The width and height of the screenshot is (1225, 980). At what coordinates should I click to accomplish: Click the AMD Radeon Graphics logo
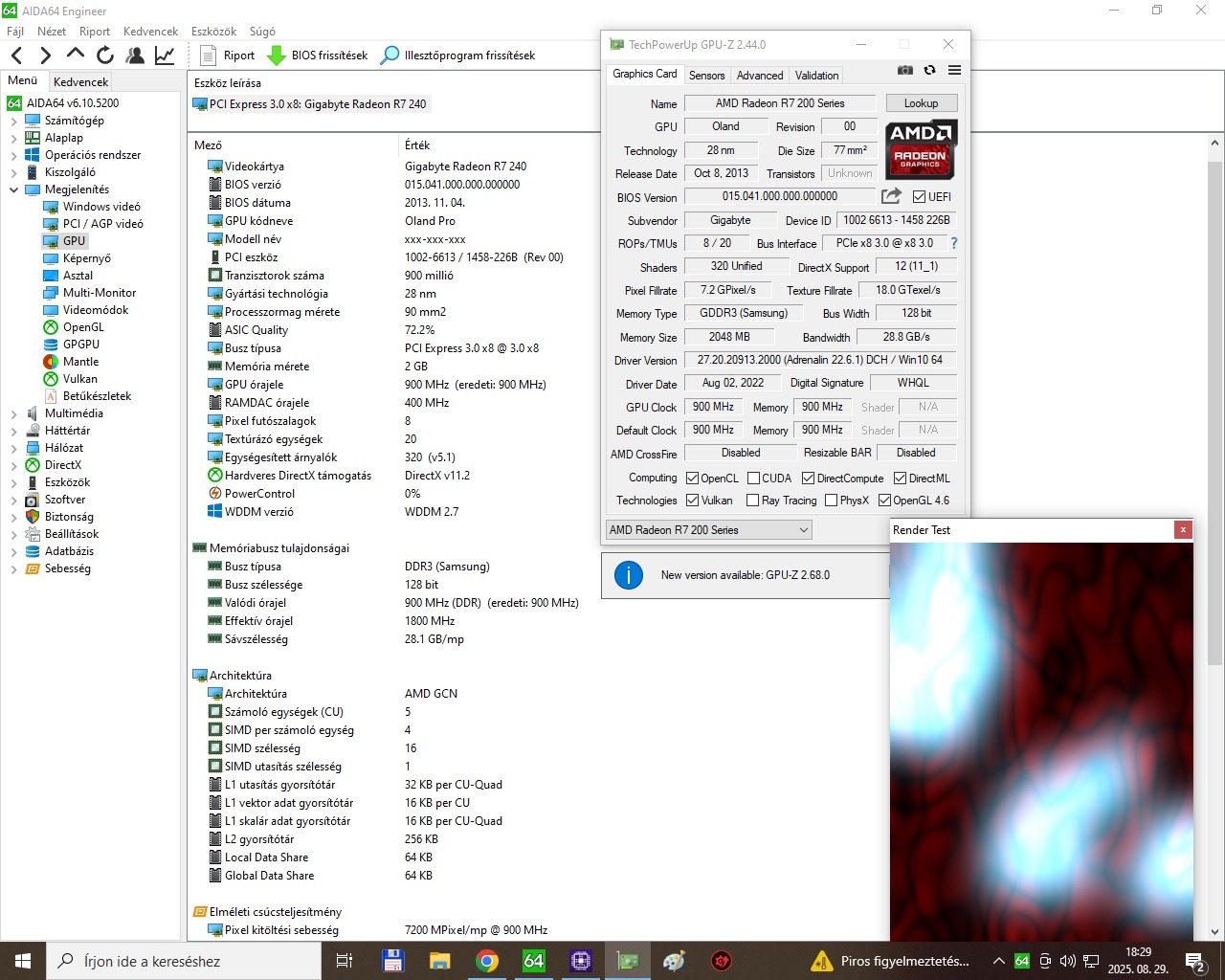coord(920,149)
